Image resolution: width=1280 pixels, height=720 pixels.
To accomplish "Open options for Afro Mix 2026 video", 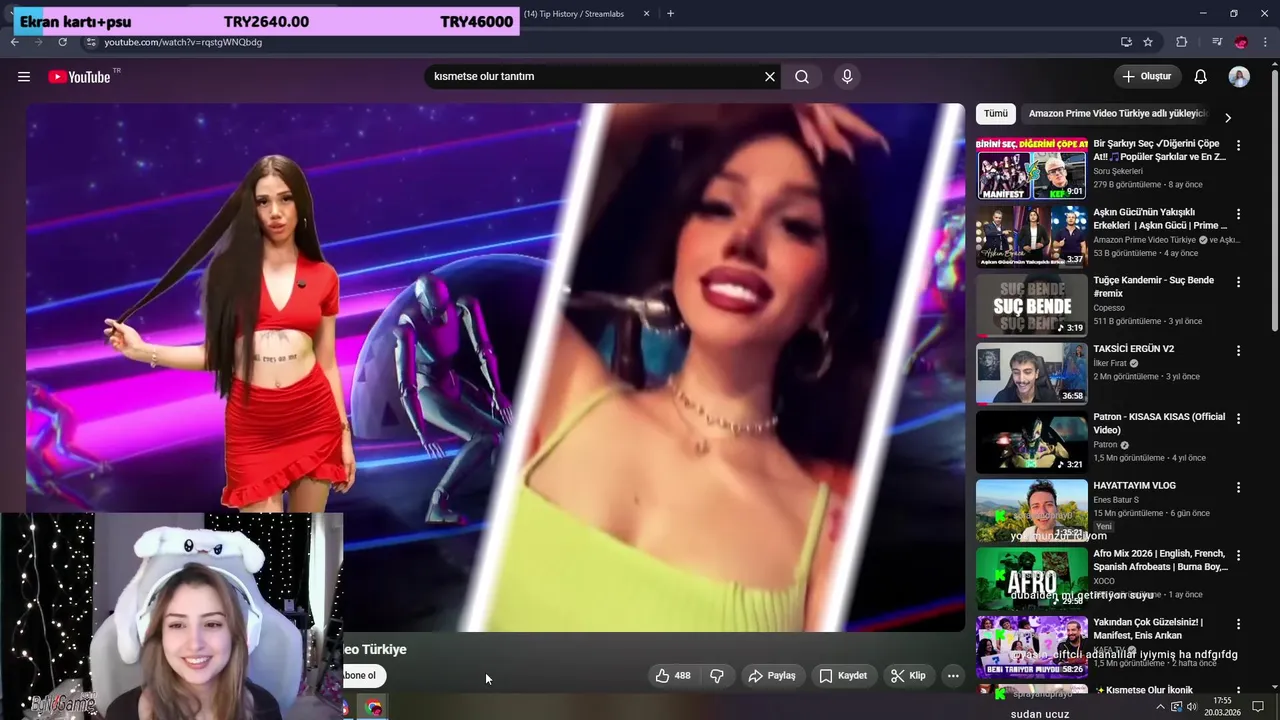I will tap(1238, 555).
